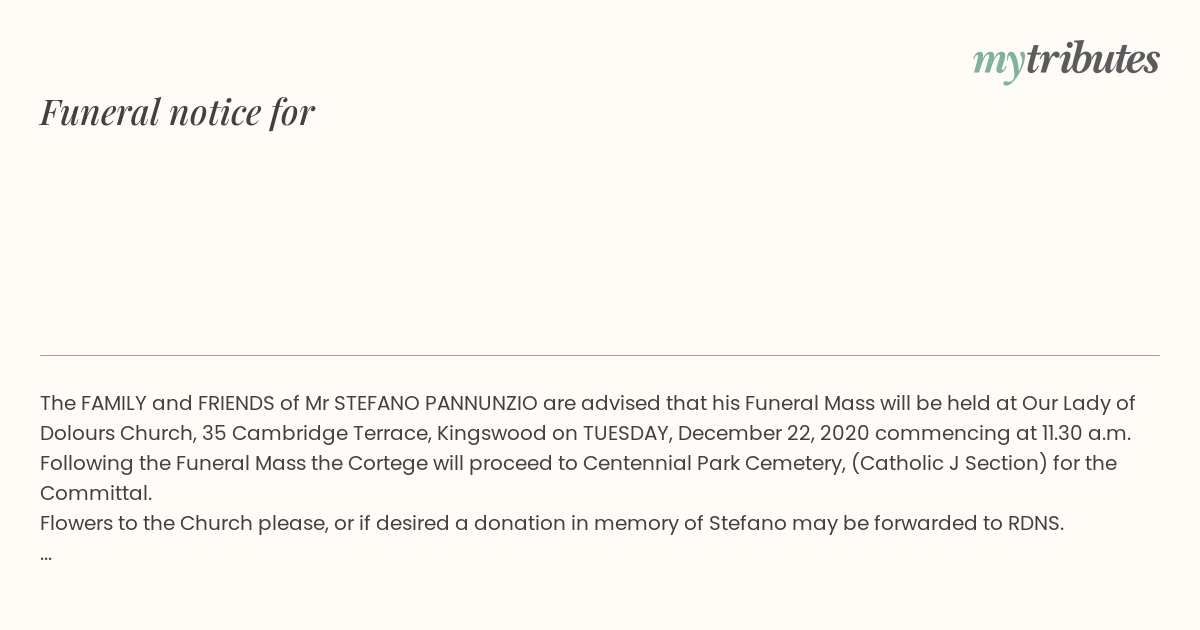Click the word 'Committal.'

(x=96, y=493)
